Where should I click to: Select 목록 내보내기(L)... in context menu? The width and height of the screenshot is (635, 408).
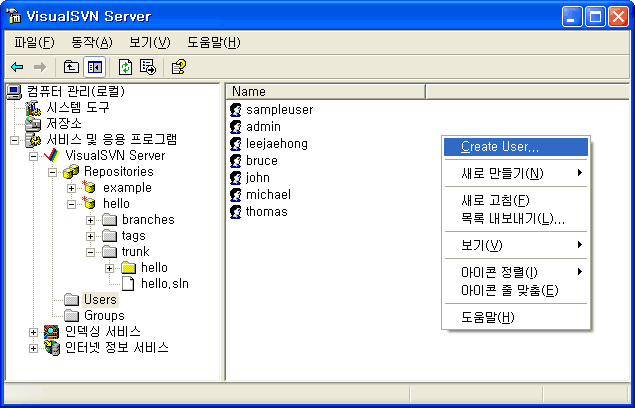(513, 218)
